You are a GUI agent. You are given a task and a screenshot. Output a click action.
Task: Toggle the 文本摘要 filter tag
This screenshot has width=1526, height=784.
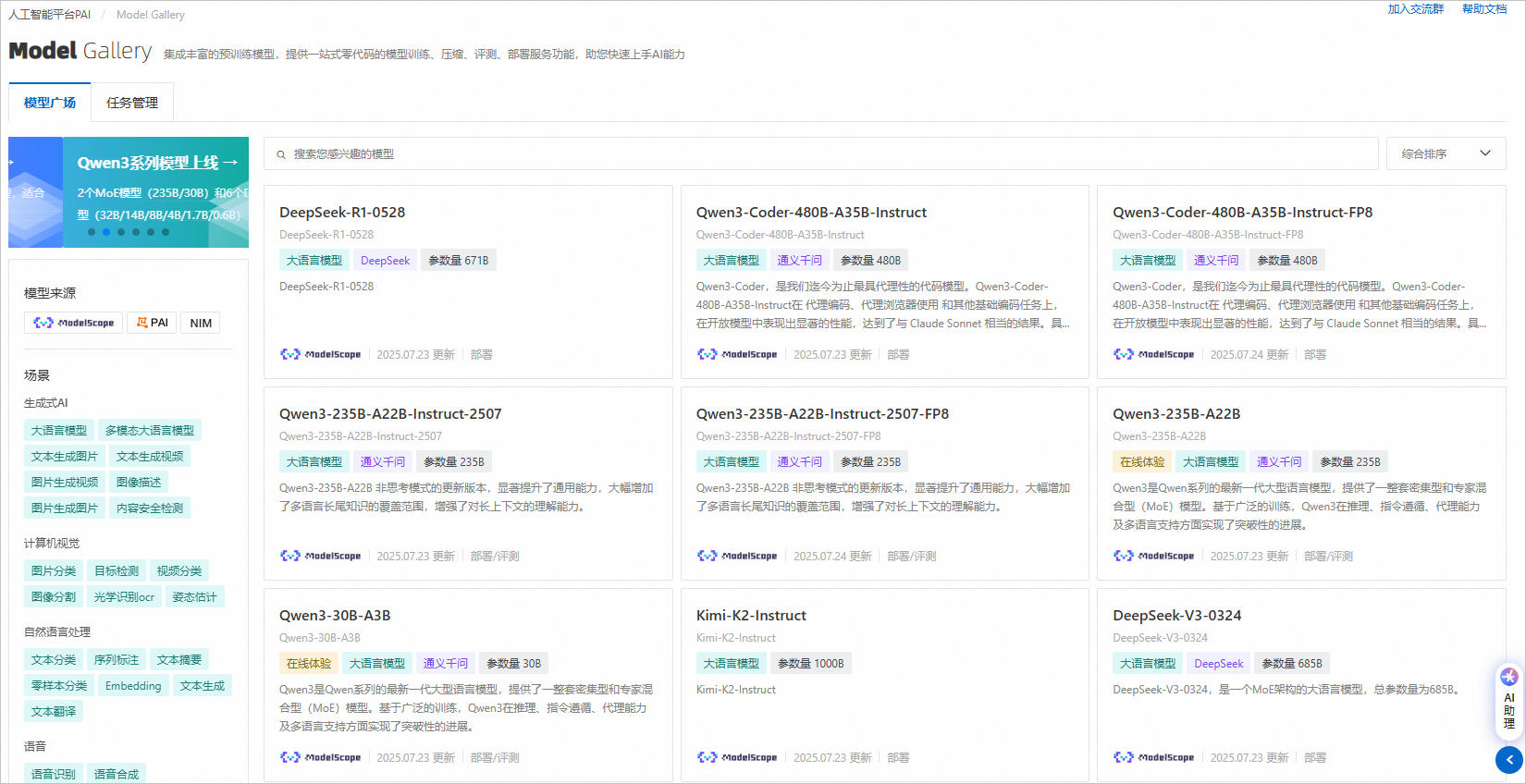click(179, 659)
